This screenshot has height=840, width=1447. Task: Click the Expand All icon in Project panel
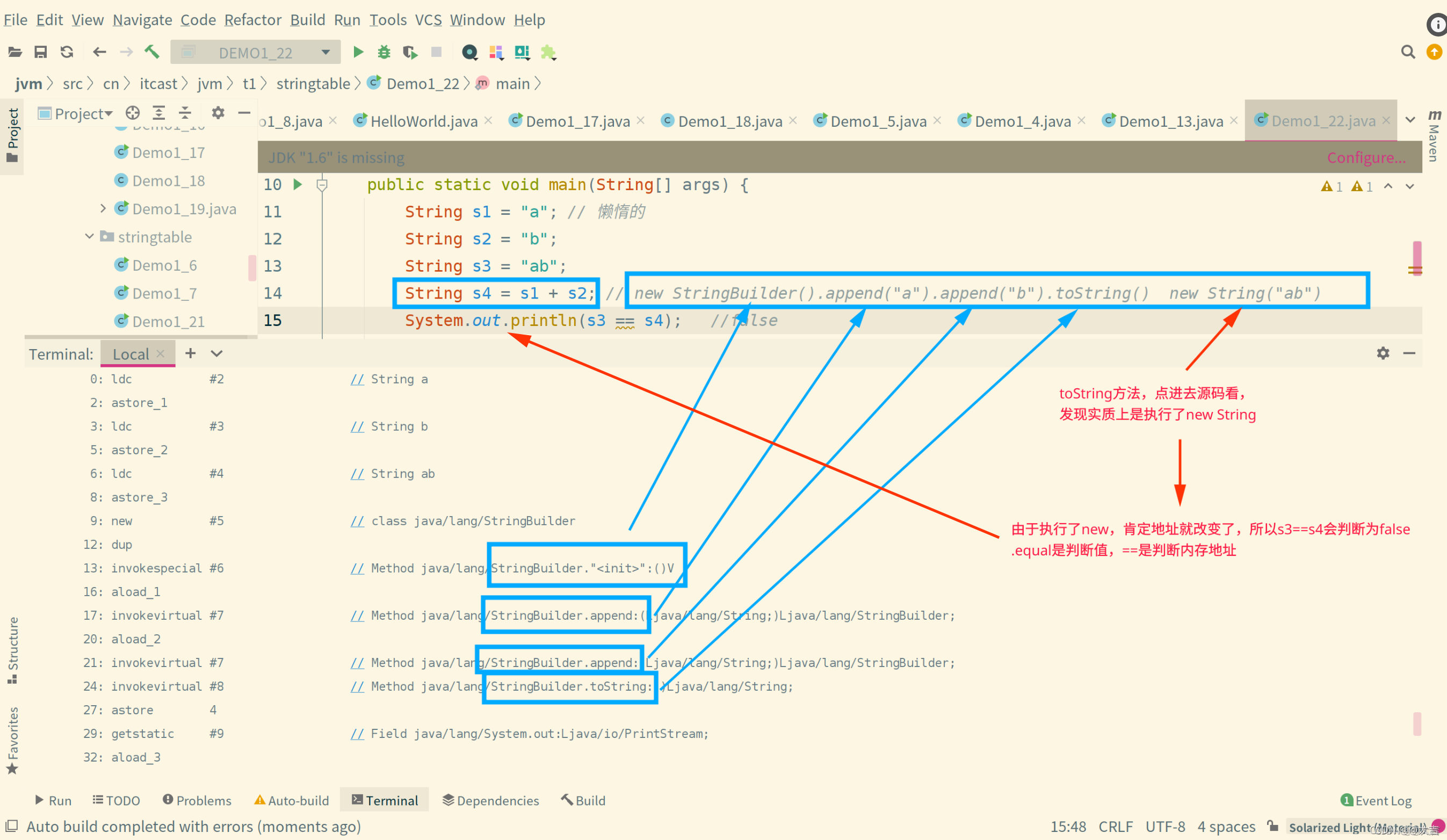[159, 113]
